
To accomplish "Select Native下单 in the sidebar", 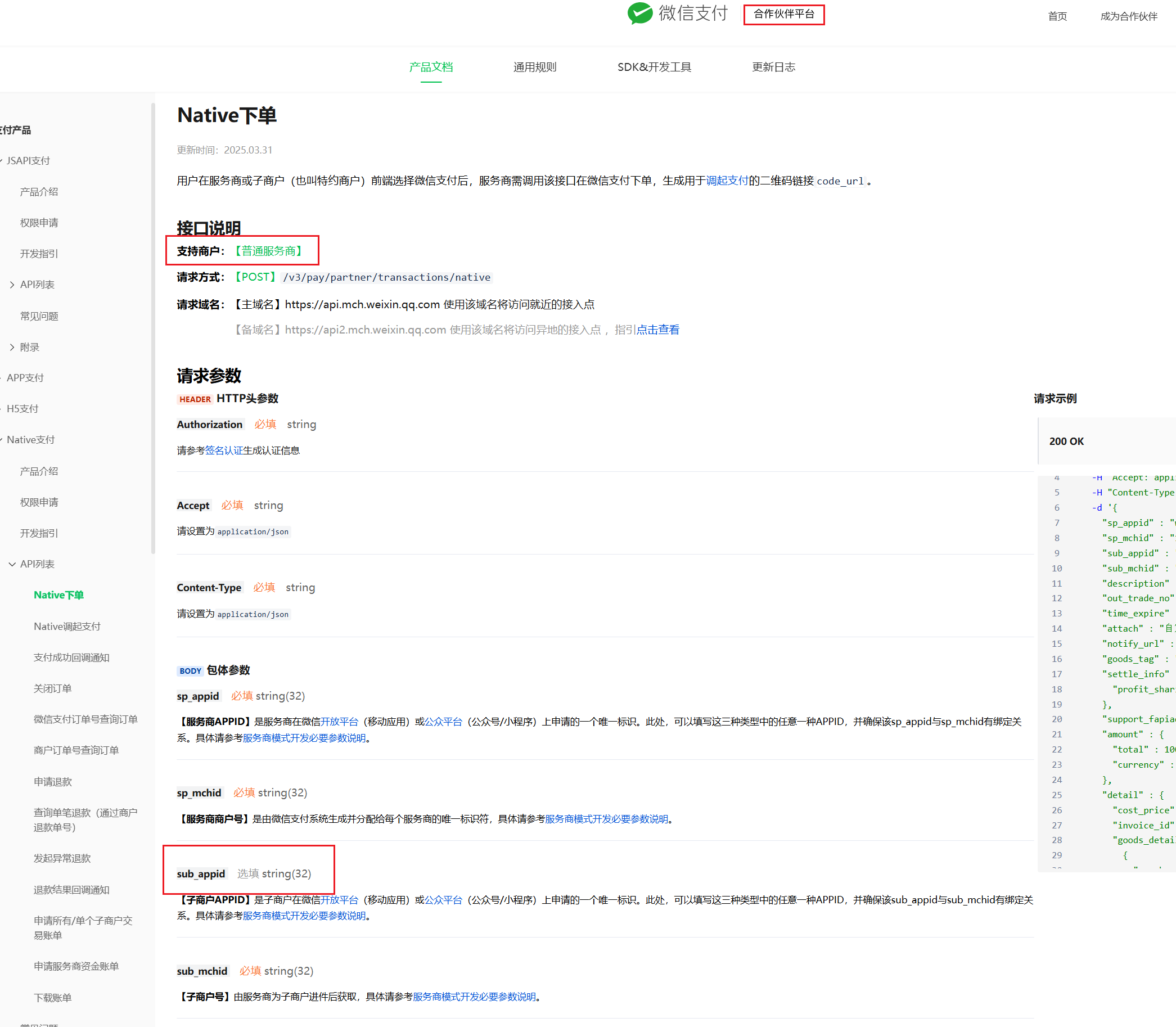I will coord(58,595).
